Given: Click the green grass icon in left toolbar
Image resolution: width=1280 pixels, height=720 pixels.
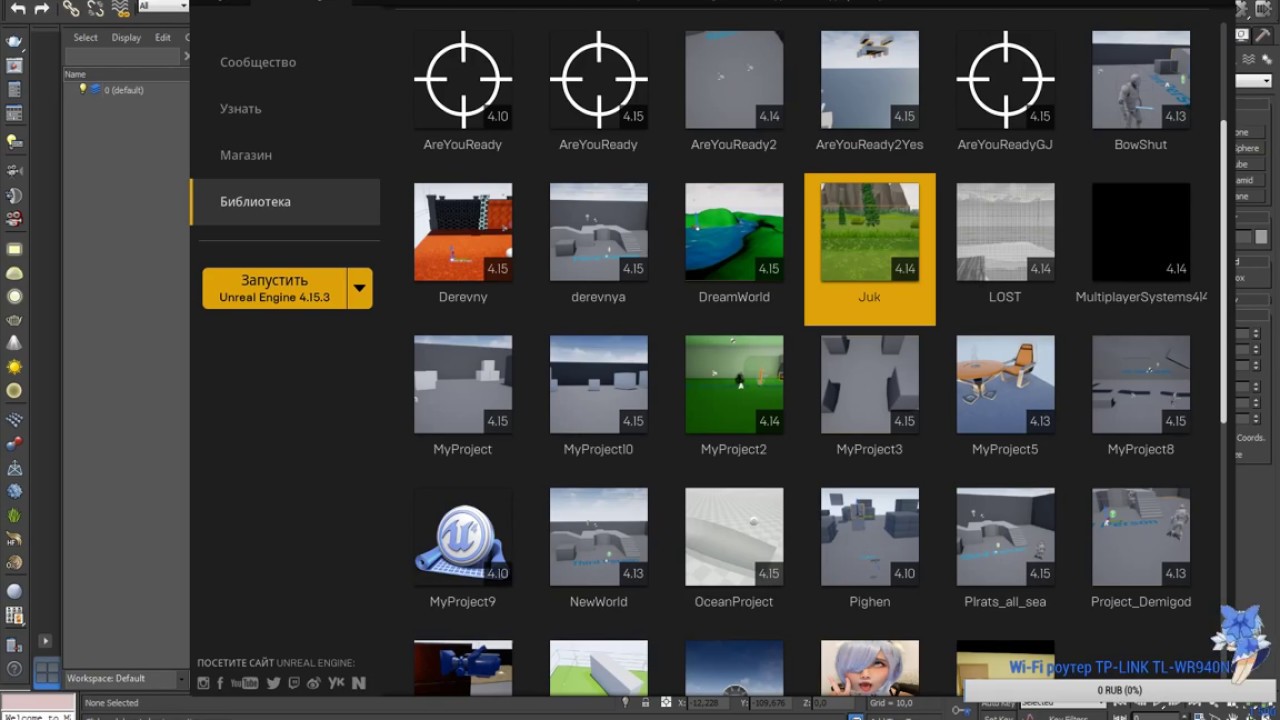Looking at the screenshot, I should 14,516.
